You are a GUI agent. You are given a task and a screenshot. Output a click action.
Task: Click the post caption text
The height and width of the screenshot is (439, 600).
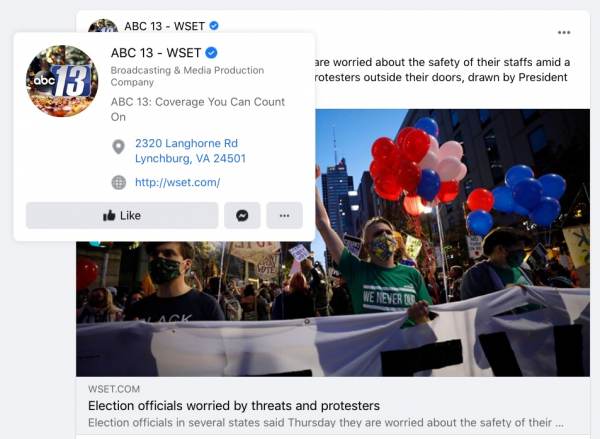tap(442, 70)
